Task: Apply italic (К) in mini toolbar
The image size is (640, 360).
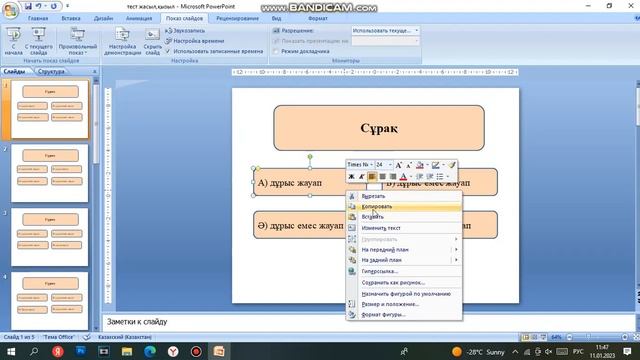Action: coord(361,176)
